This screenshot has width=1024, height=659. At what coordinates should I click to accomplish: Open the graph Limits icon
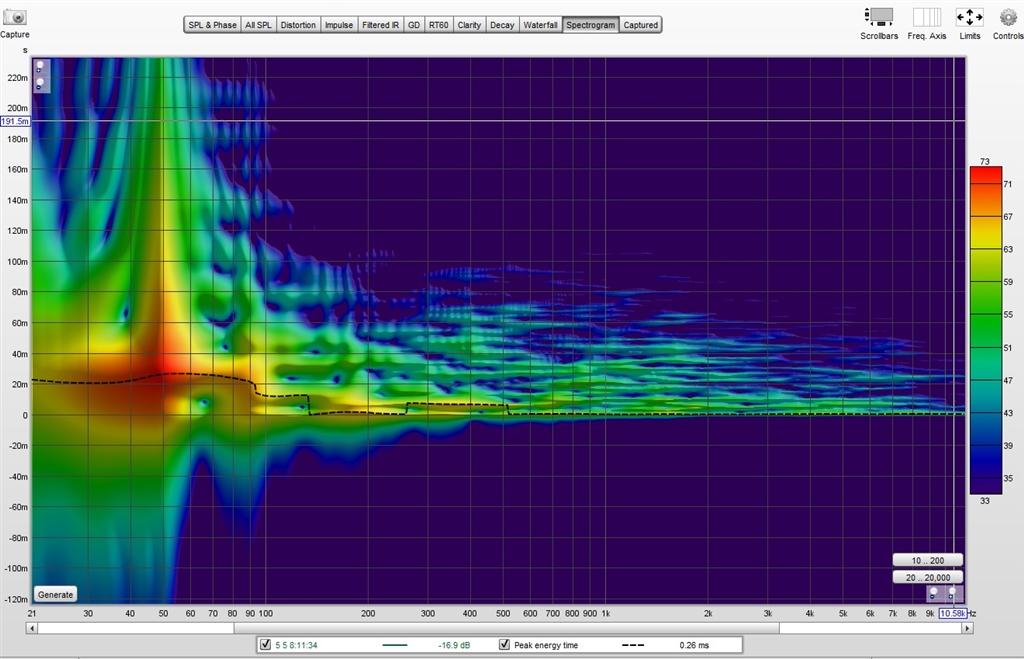click(x=969, y=17)
